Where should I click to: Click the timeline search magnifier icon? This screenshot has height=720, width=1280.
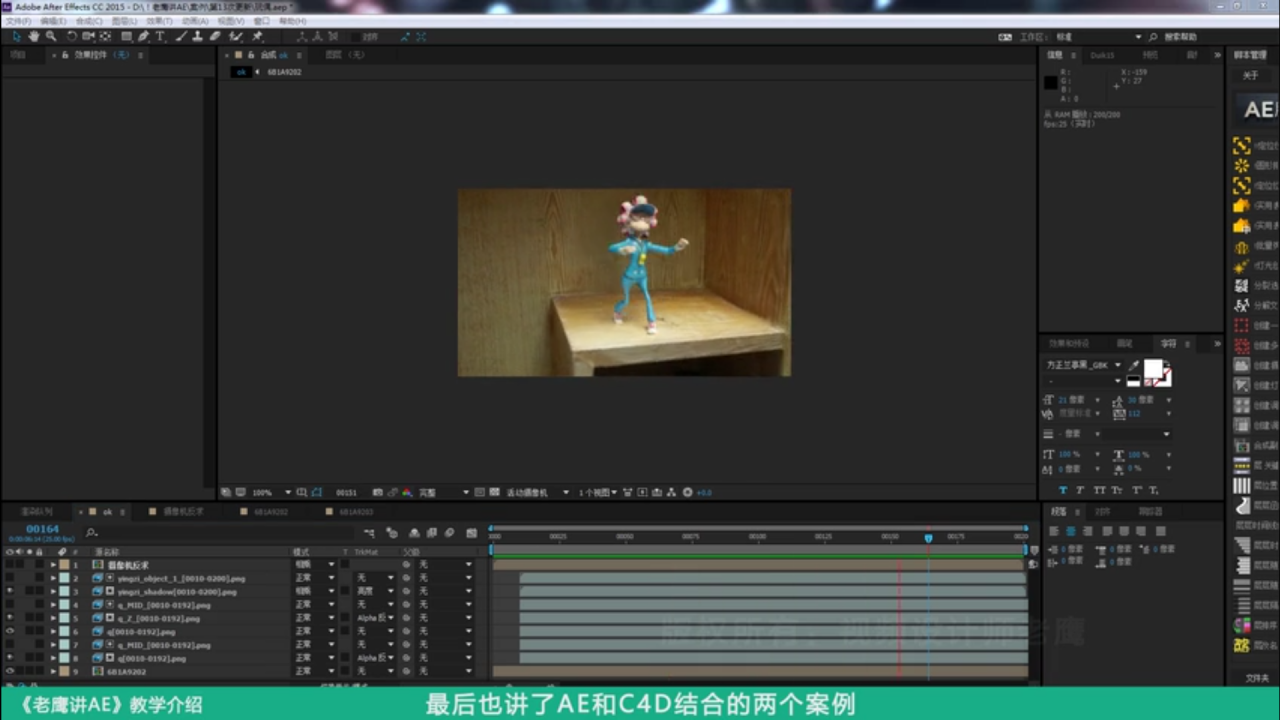(x=91, y=533)
